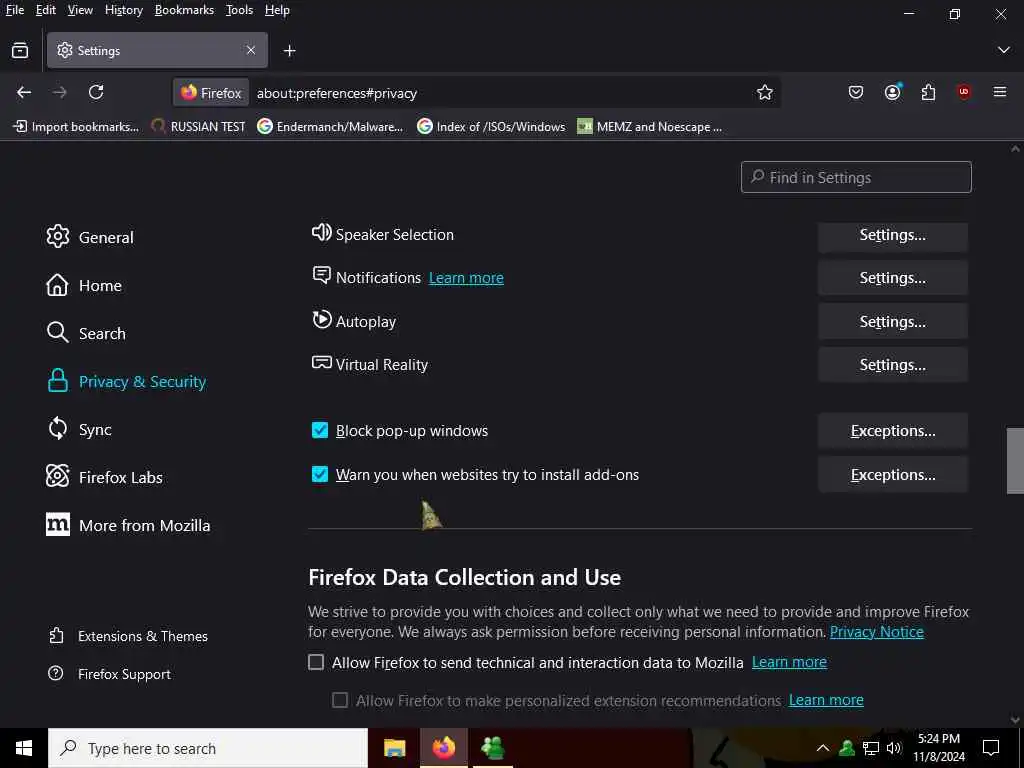Enable sending technical and interaction data
1024x768 pixels.
[316, 662]
